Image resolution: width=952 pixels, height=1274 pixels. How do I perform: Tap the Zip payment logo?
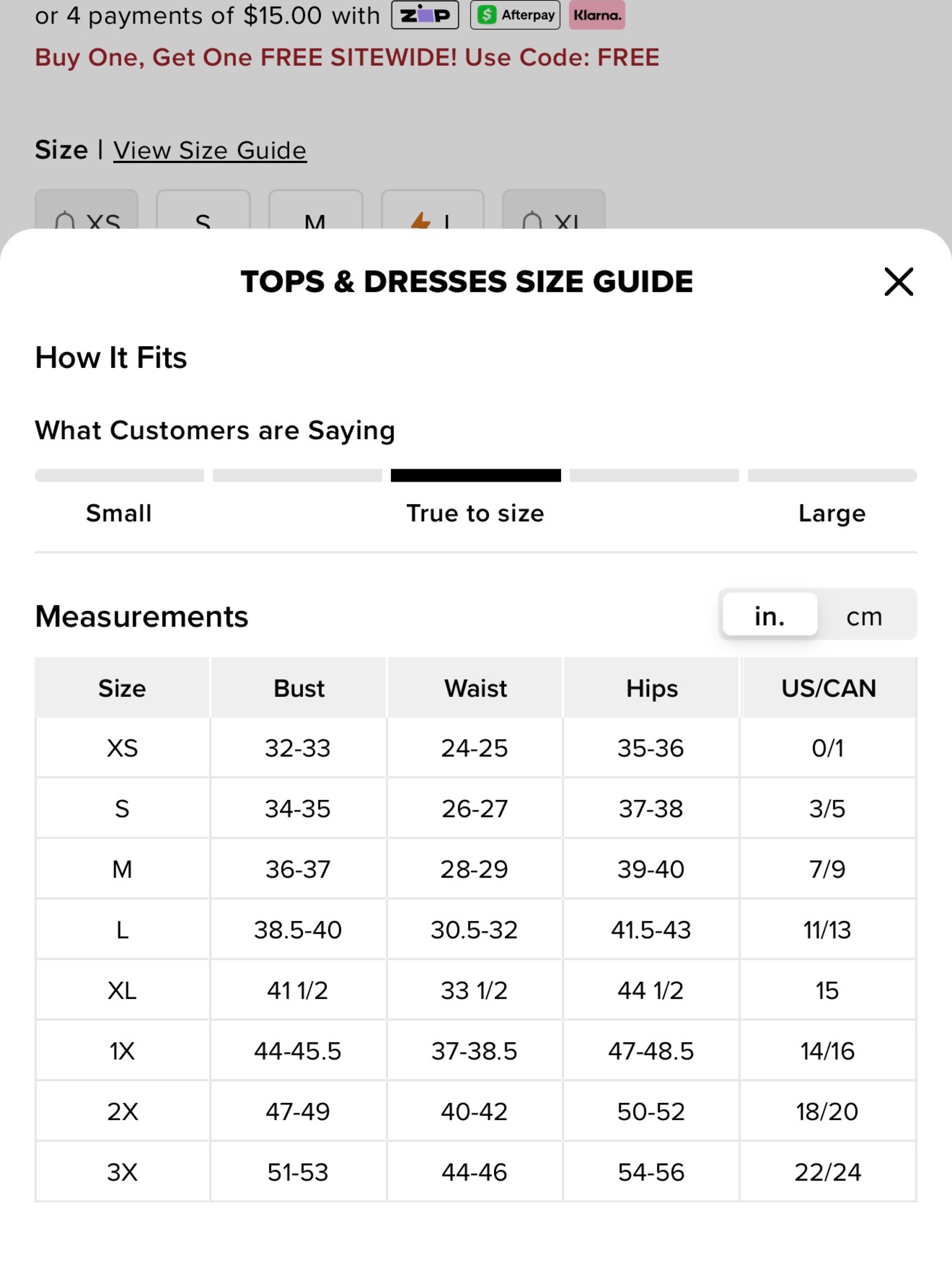click(425, 15)
